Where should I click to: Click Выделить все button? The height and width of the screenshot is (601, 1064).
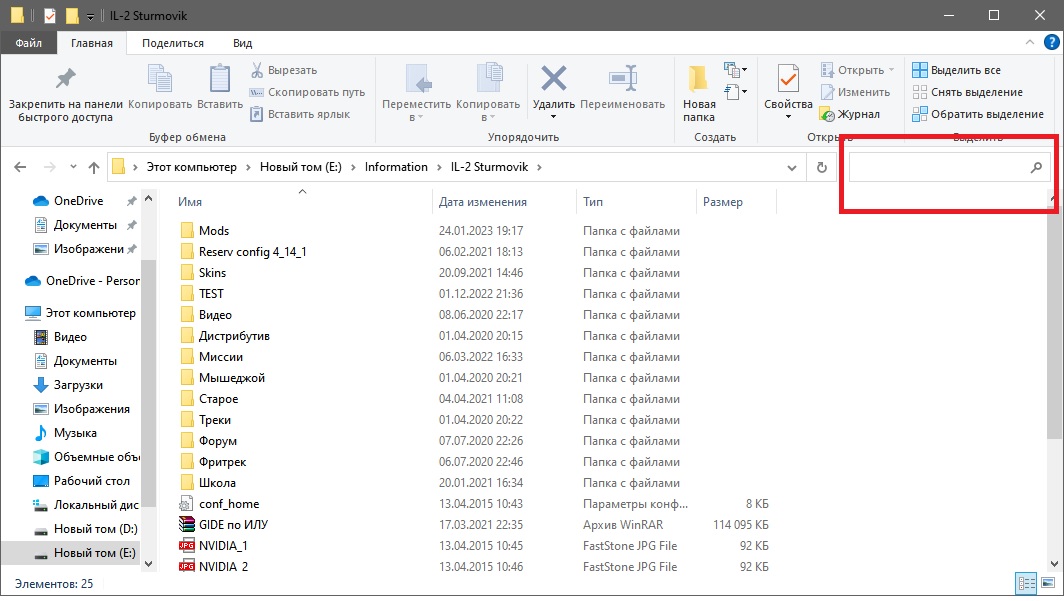click(x=956, y=70)
